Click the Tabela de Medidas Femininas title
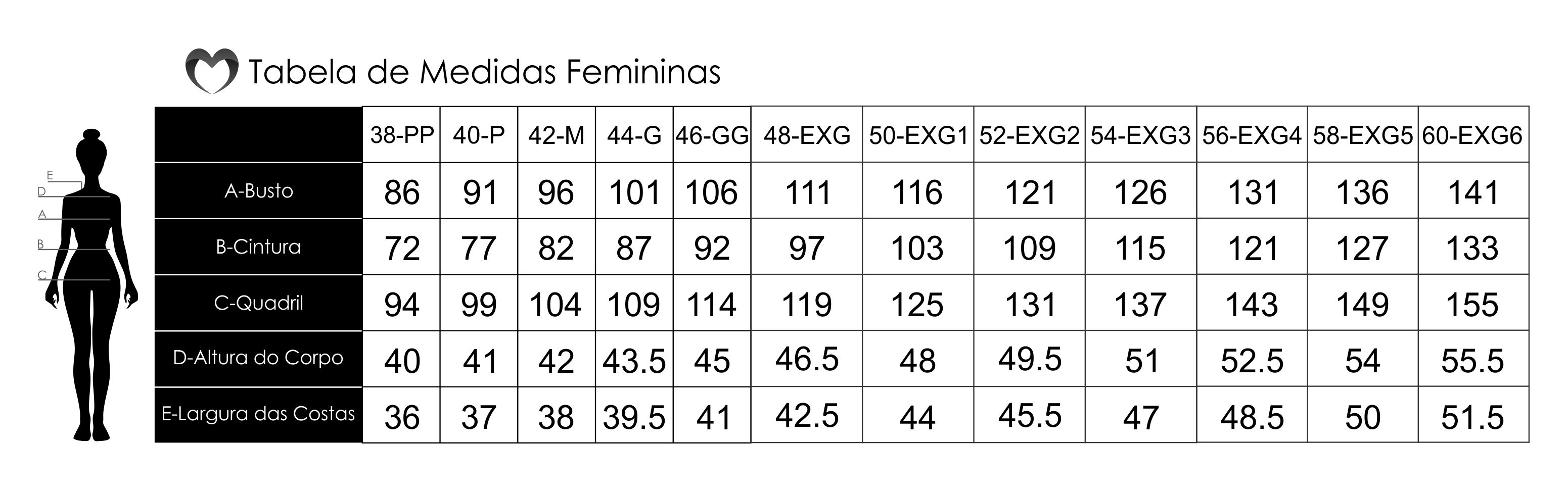This screenshot has width=1568, height=492. [485, 72]
